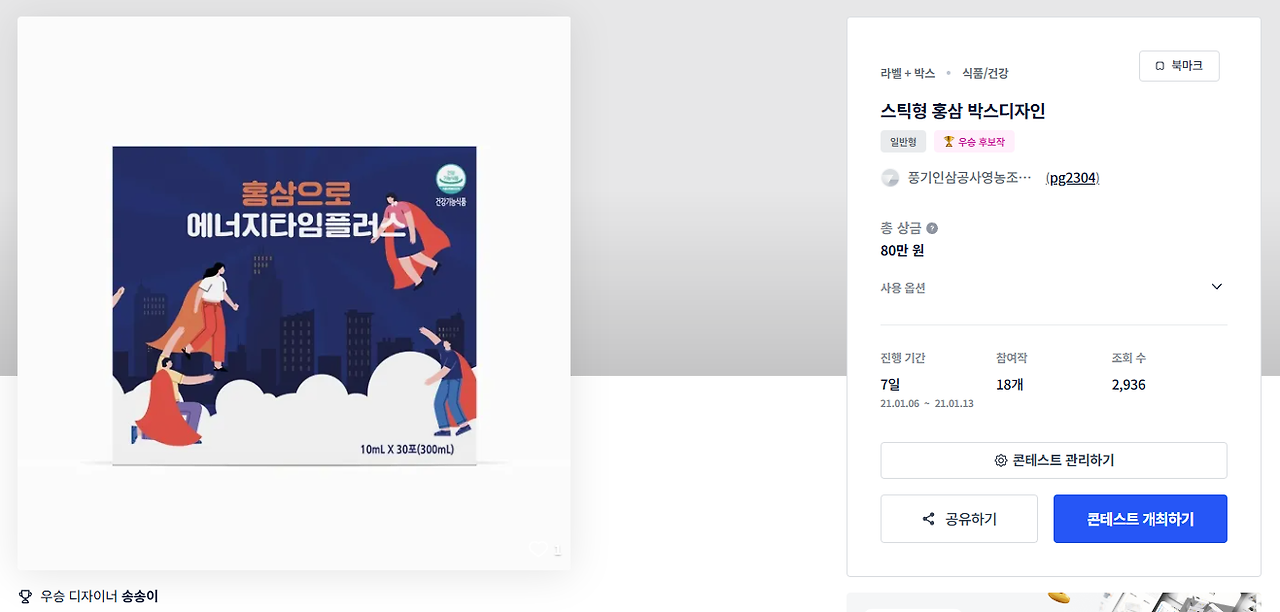Click the host's round profile avatar
The image size is (1280, 612).
(x=890, y=178)
